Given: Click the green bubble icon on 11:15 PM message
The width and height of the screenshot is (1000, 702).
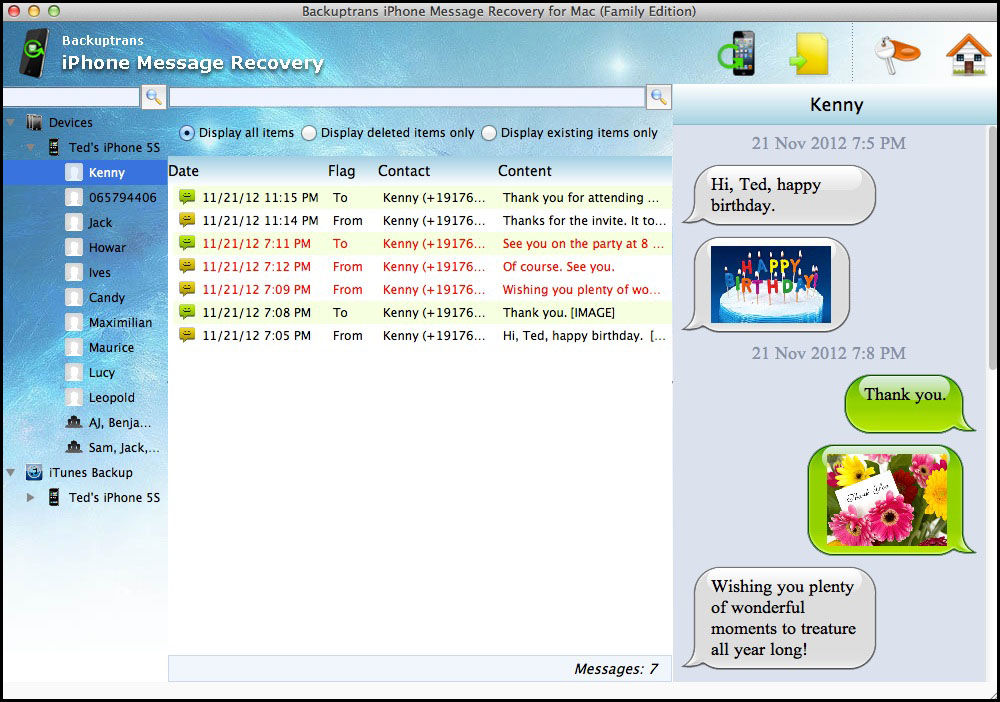Looking at the screenshot, I should click(187, 198).
